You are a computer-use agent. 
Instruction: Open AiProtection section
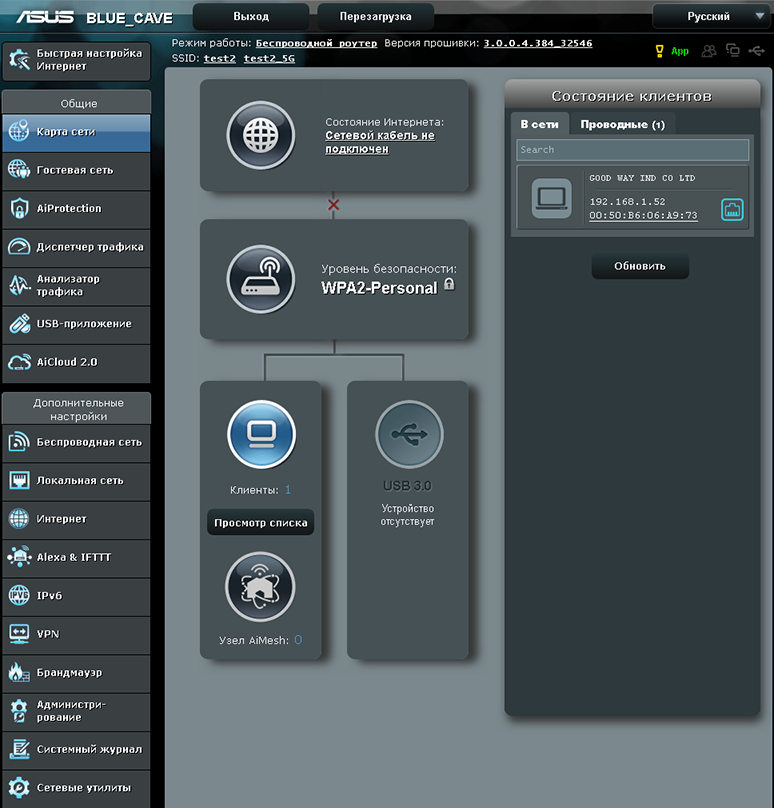[76, 209]
